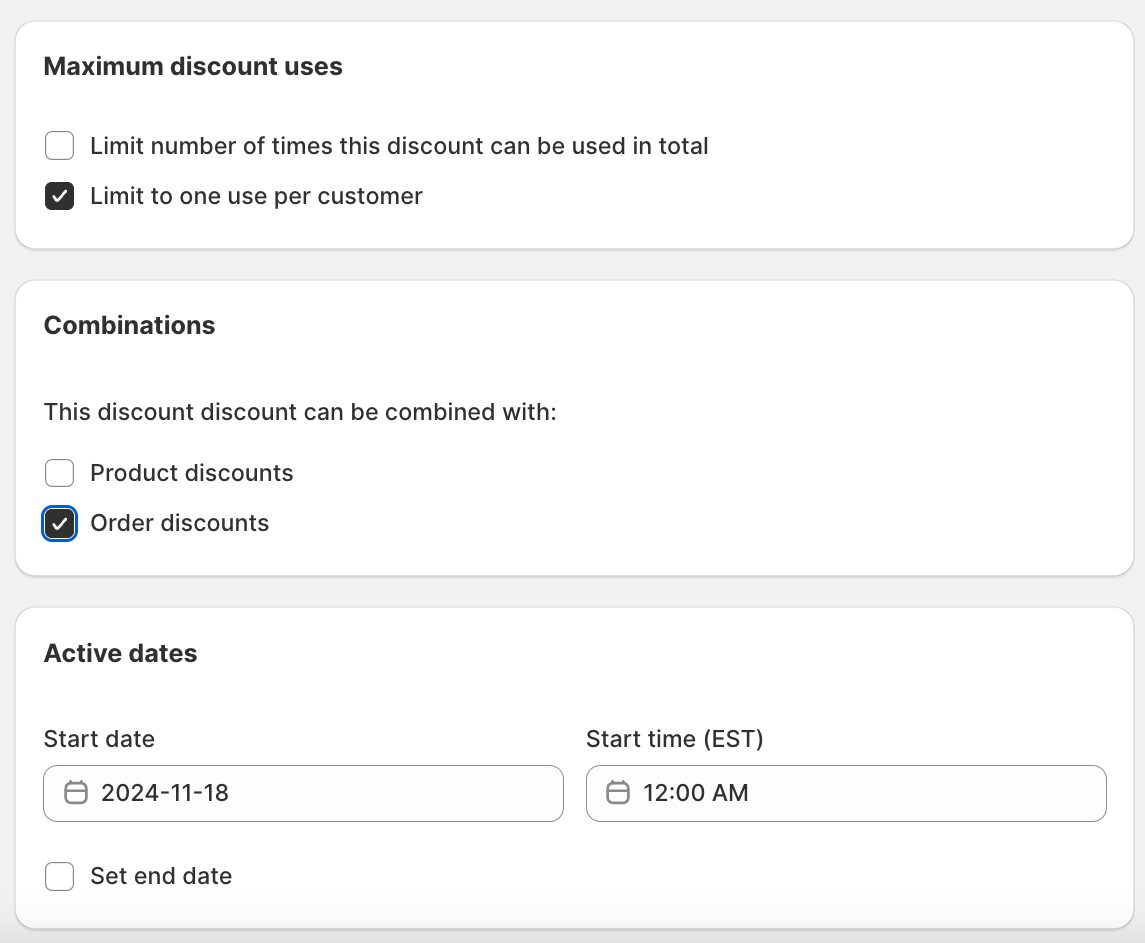Uncheck the Order discounts checkbox
The image size is (1145, 943).
click(x=60, y=523)
